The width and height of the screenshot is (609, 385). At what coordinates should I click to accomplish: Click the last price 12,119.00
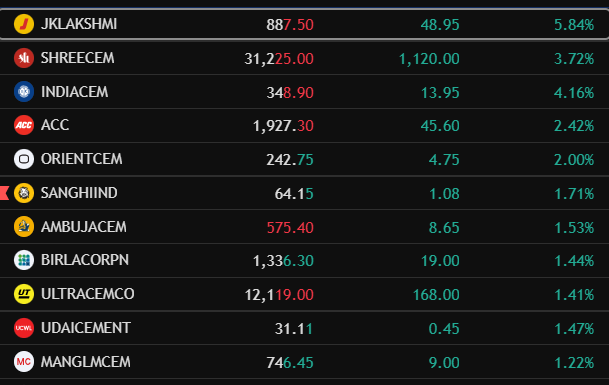pos(279,295)
